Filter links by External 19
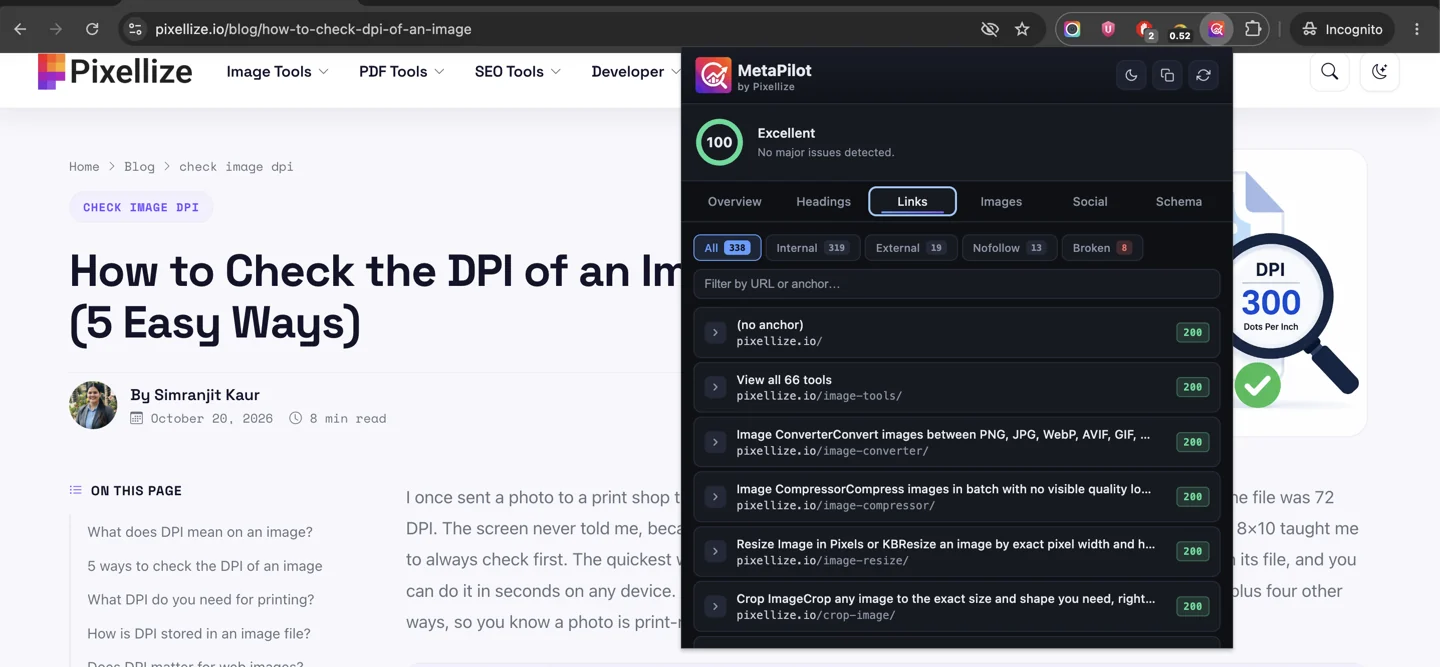This screenshot has width=1440, height=667. pyautogui.click(x=910, y=247)
